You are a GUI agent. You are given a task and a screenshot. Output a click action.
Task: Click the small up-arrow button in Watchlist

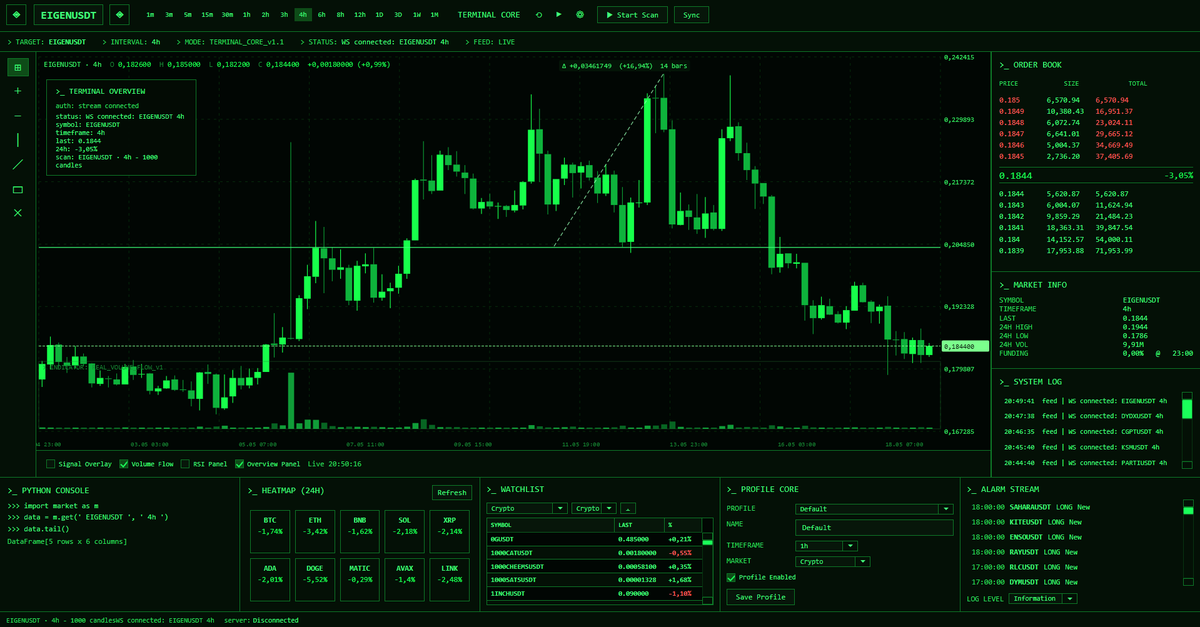click(628, 508)
